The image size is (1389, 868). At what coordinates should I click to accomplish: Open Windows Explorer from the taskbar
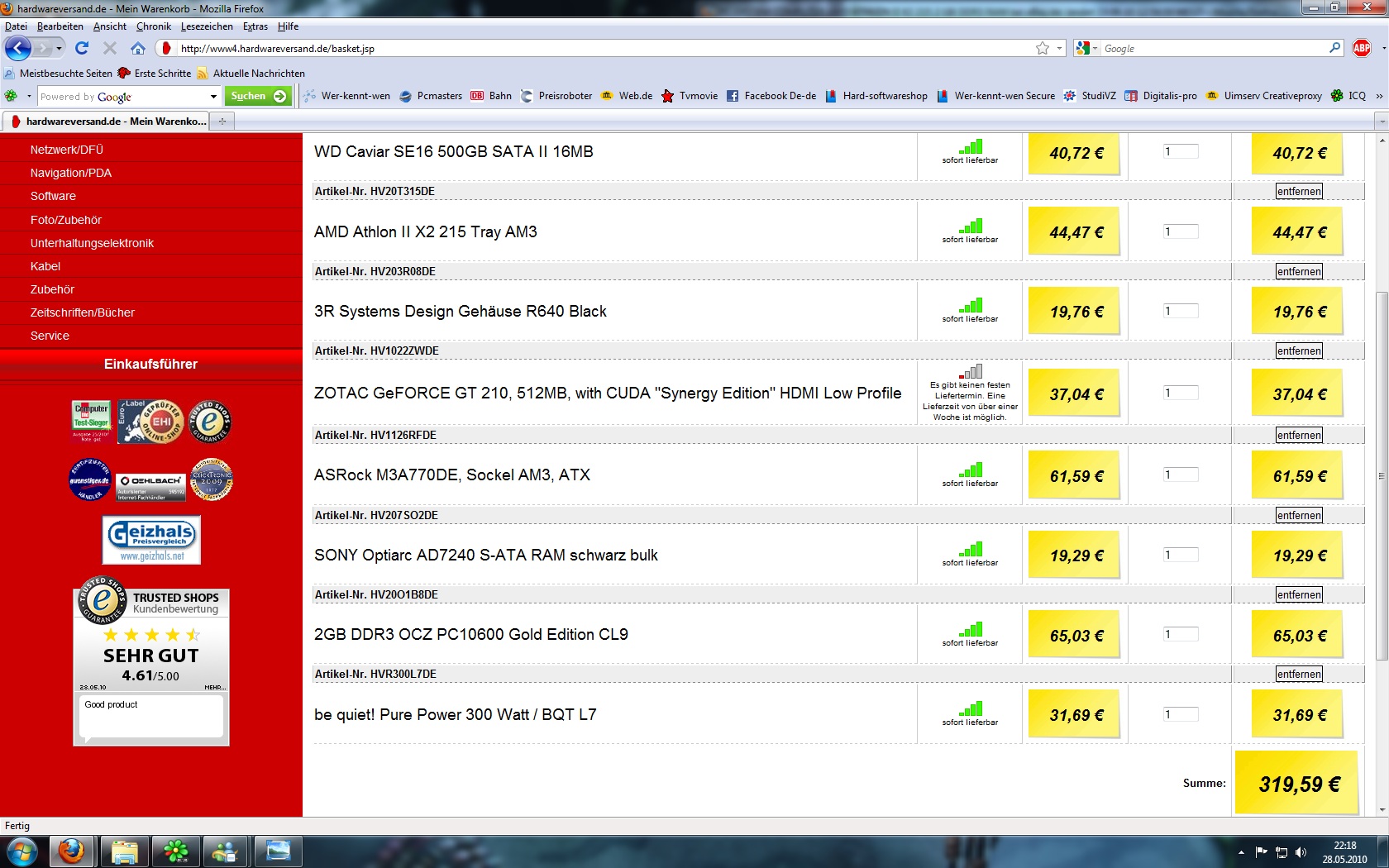point(124,851)
